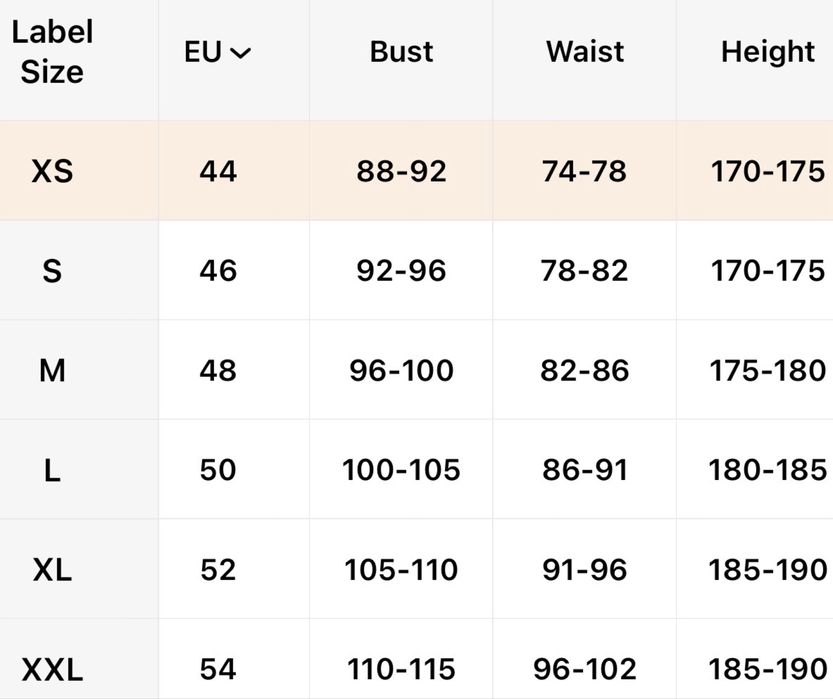Choose the S label size row
The height and width of the screenshot is (699, 833).
tap(52, 271)
